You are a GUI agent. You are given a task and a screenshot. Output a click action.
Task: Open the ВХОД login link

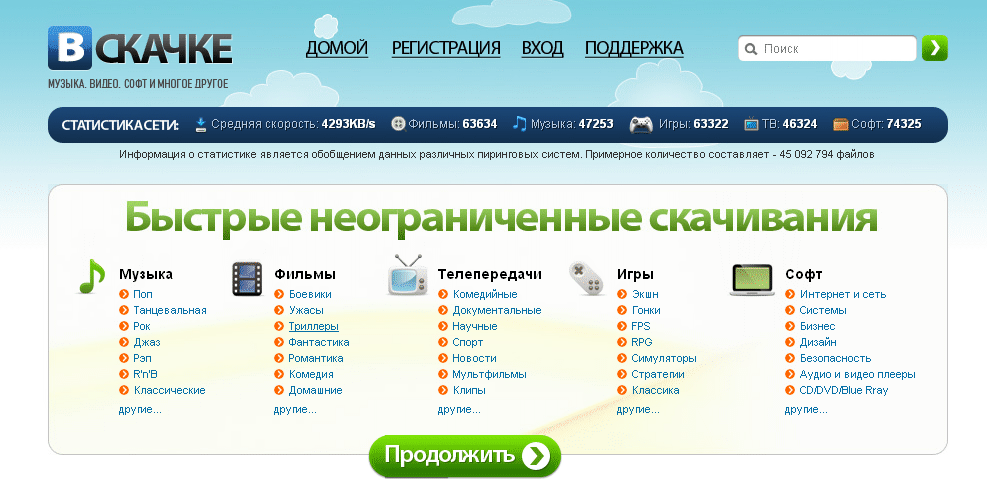pos(542,48)
